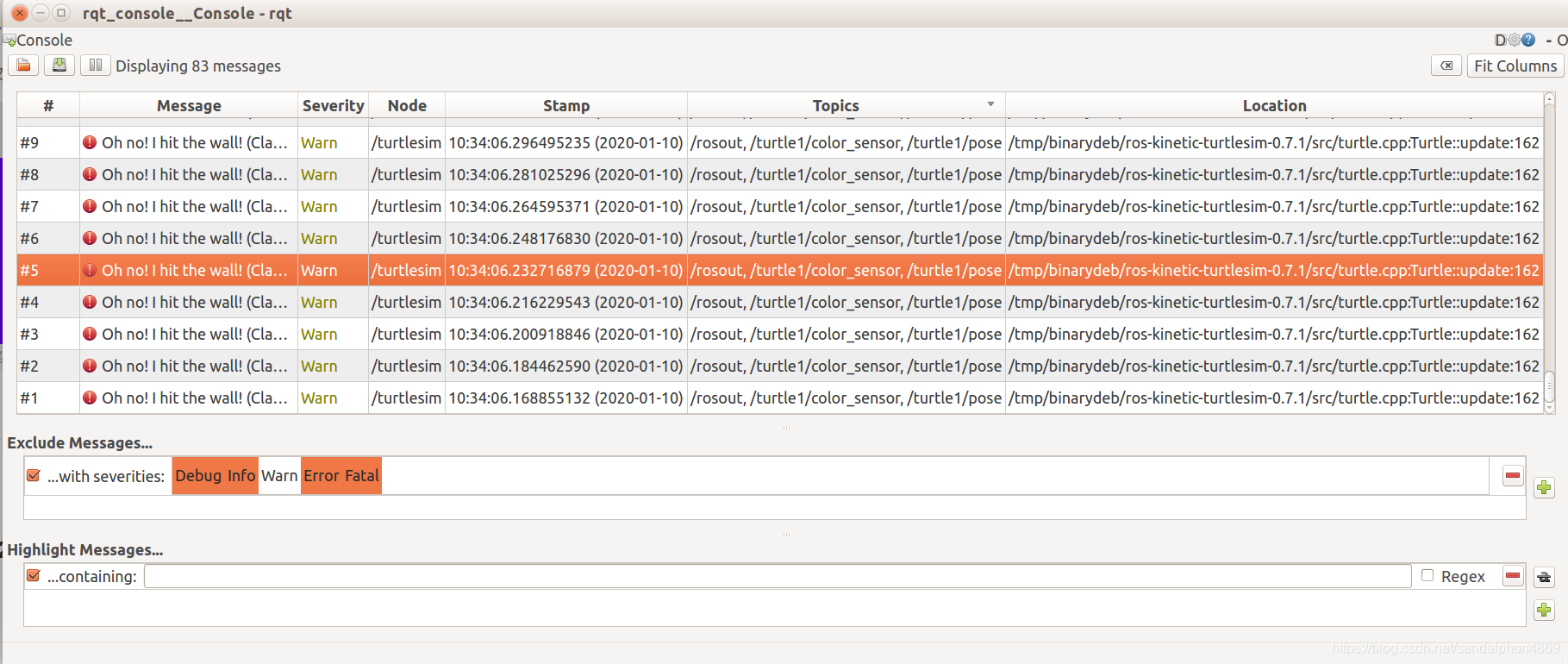Sort by the # column header
This screenshot has width=1568, height=664.
[48, 105]
